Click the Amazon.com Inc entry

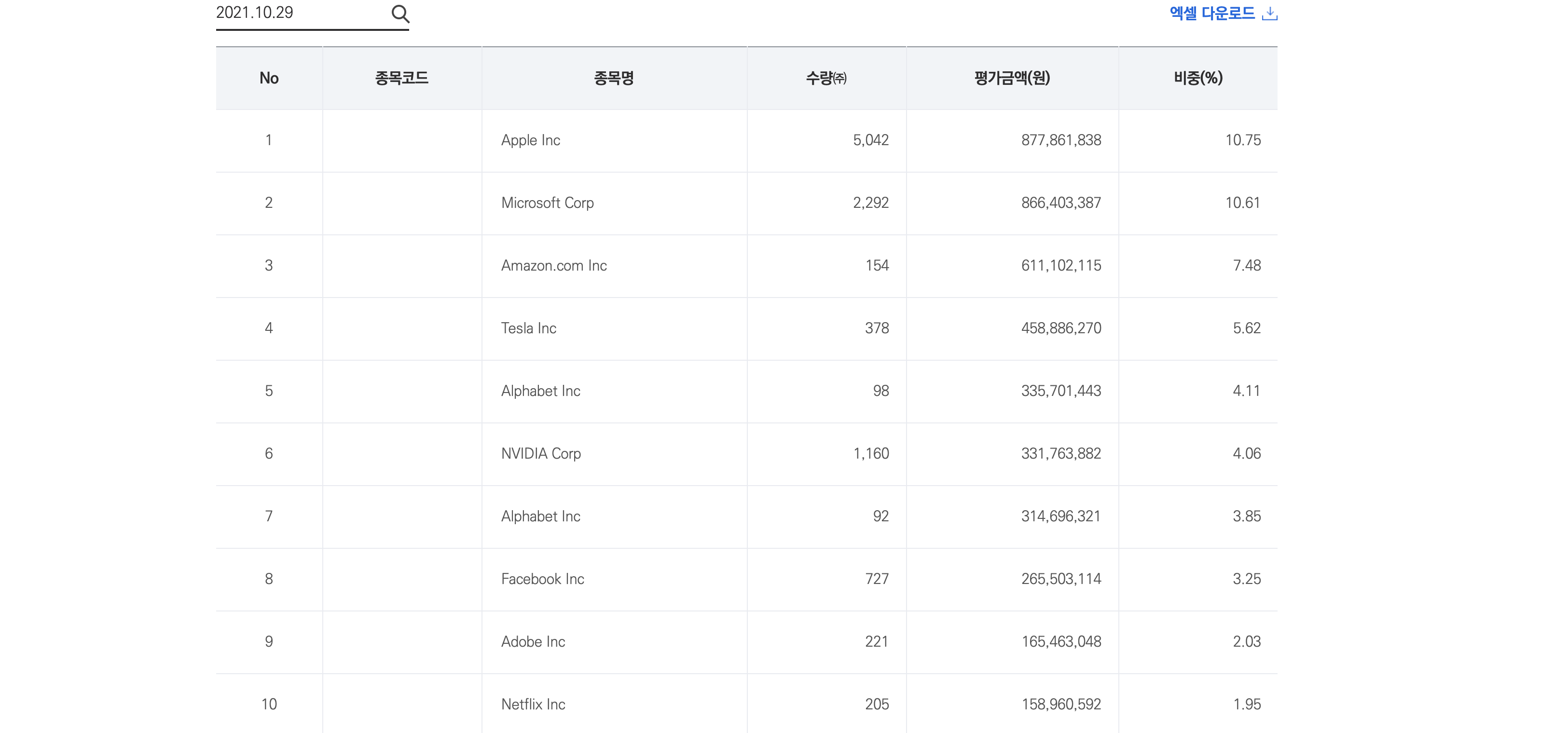point(553,266)
